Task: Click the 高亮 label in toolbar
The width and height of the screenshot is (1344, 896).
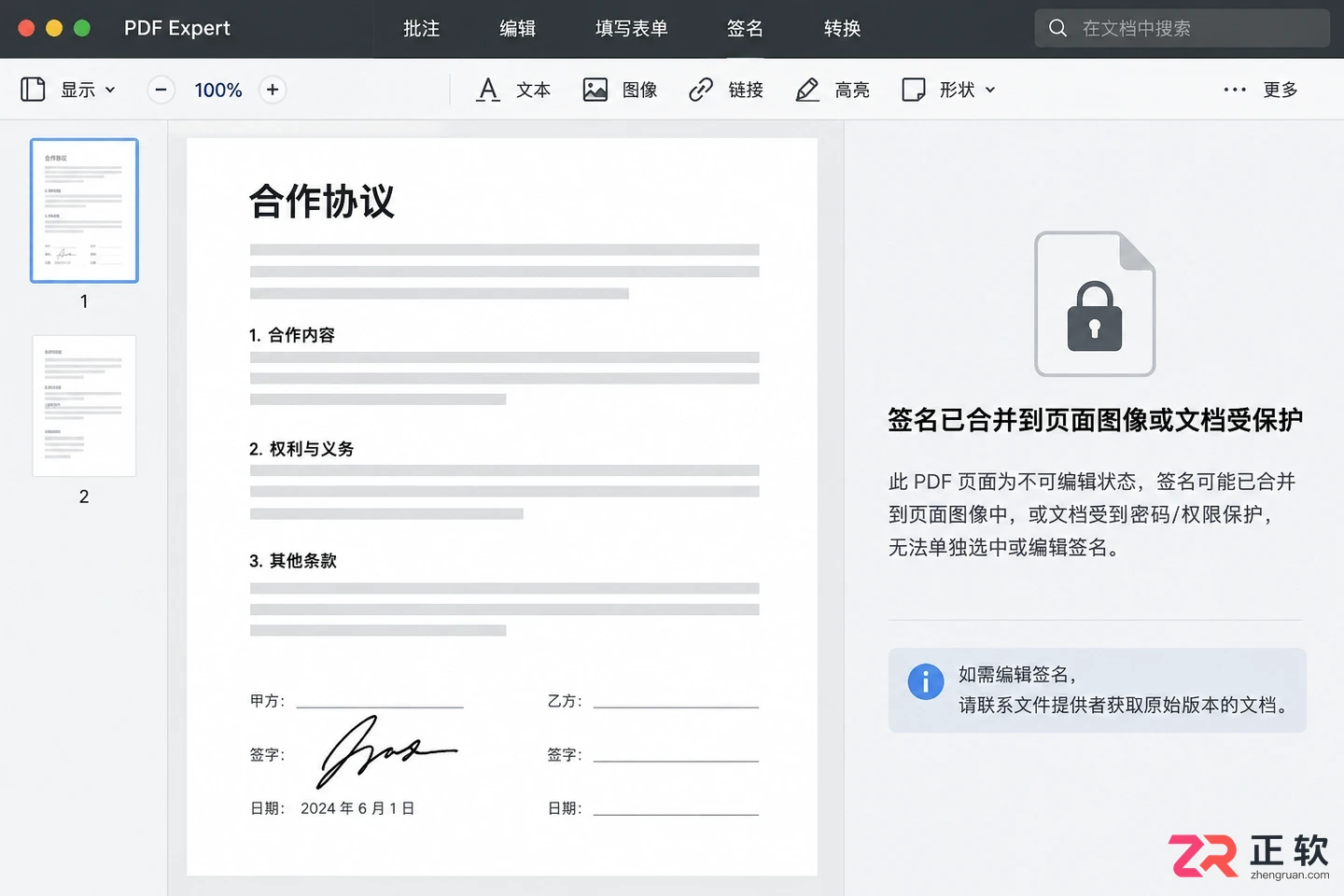Action: 852,90
